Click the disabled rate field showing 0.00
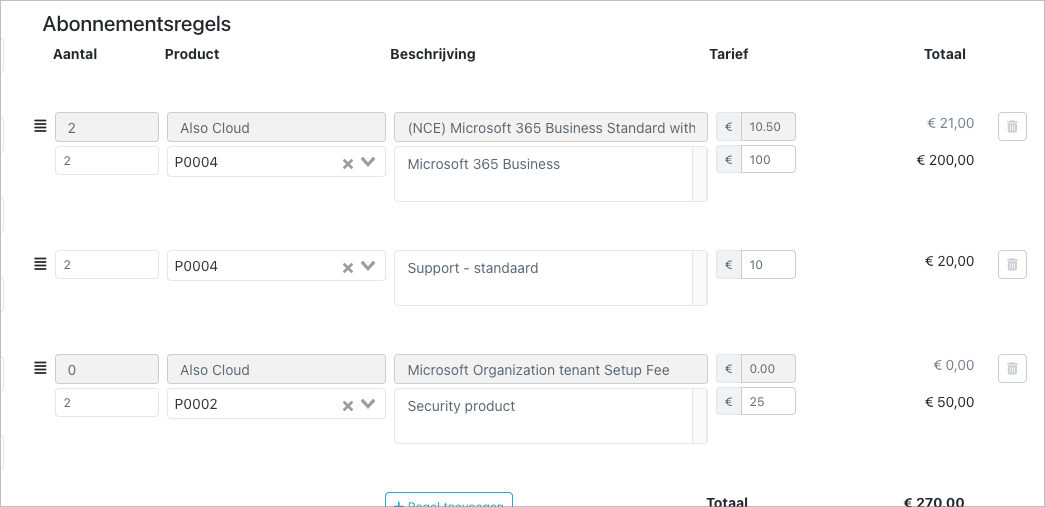 click(x=768, y=368)
